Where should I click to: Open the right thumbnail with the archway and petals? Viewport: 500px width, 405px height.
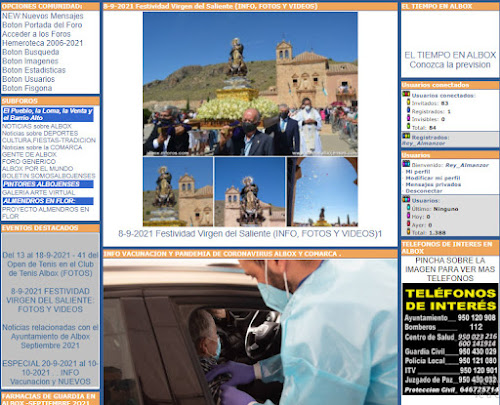click(x=322, y=192)
